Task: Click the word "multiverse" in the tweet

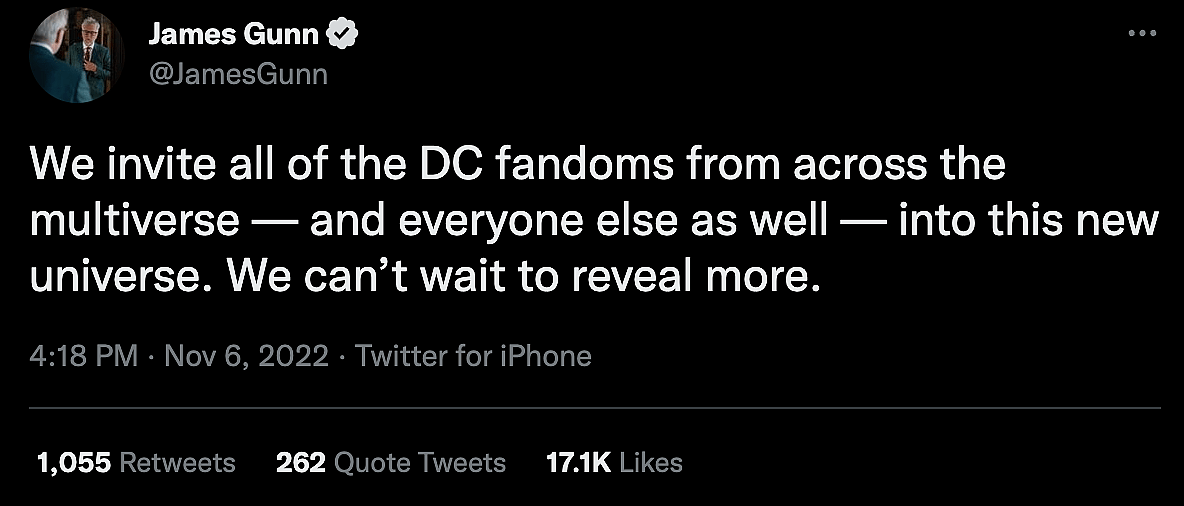Action: tap(135, 220)
